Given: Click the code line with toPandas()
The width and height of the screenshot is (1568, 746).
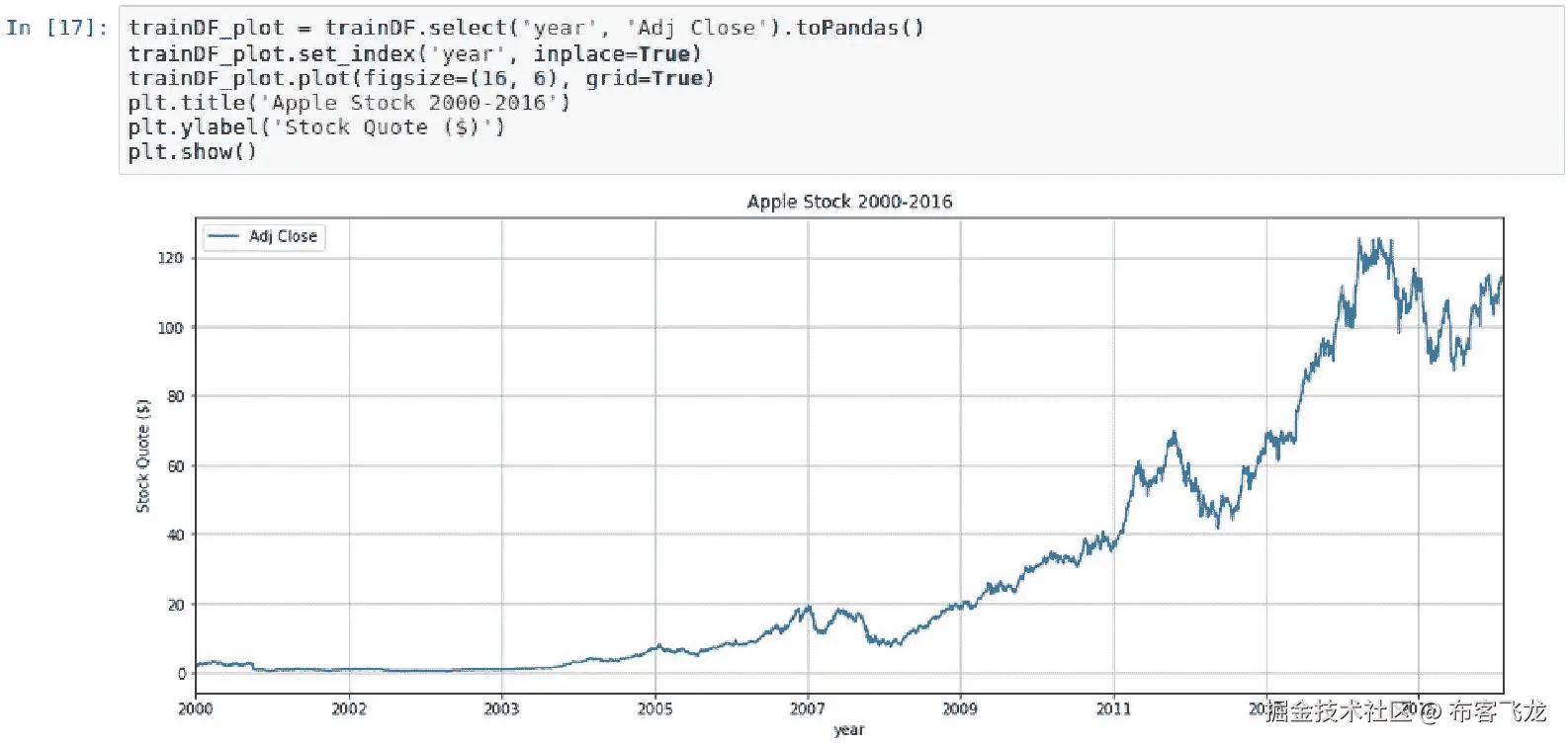Looking at the screenshot, I should pyautogui.click(x=526, y=28).
